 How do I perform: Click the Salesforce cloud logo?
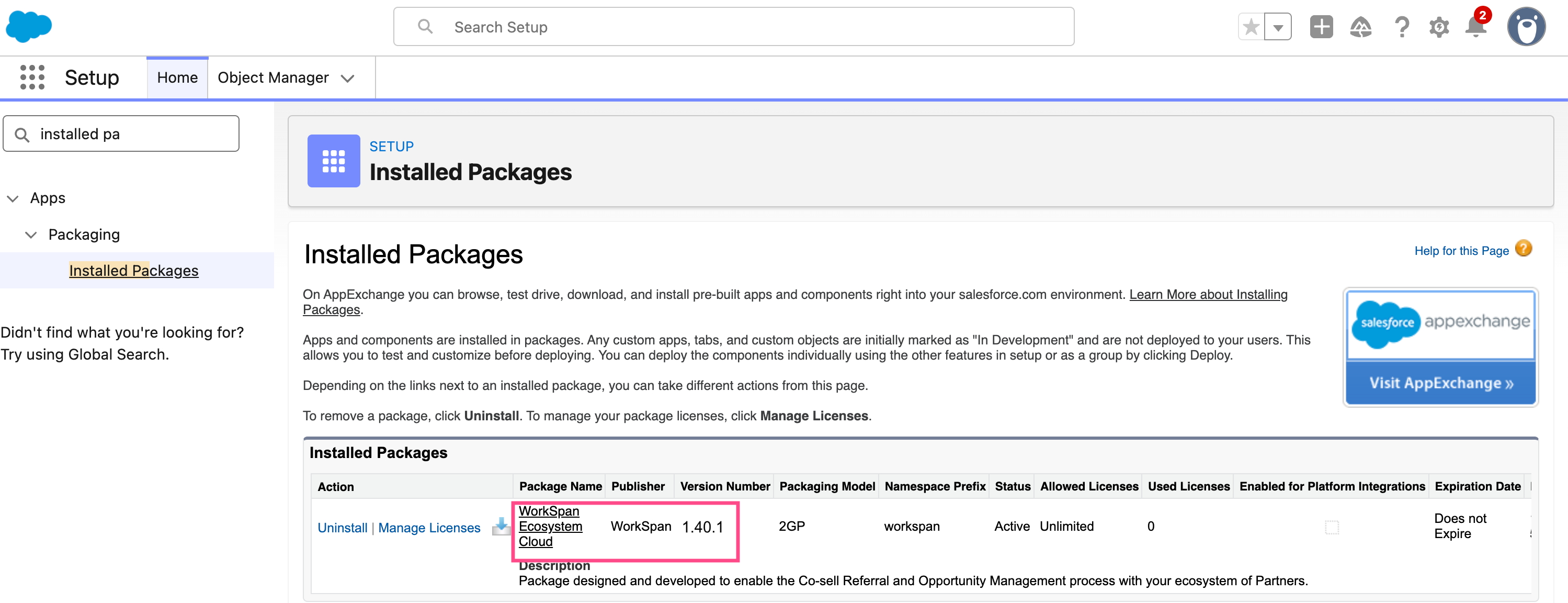click(x=29, y=27)
